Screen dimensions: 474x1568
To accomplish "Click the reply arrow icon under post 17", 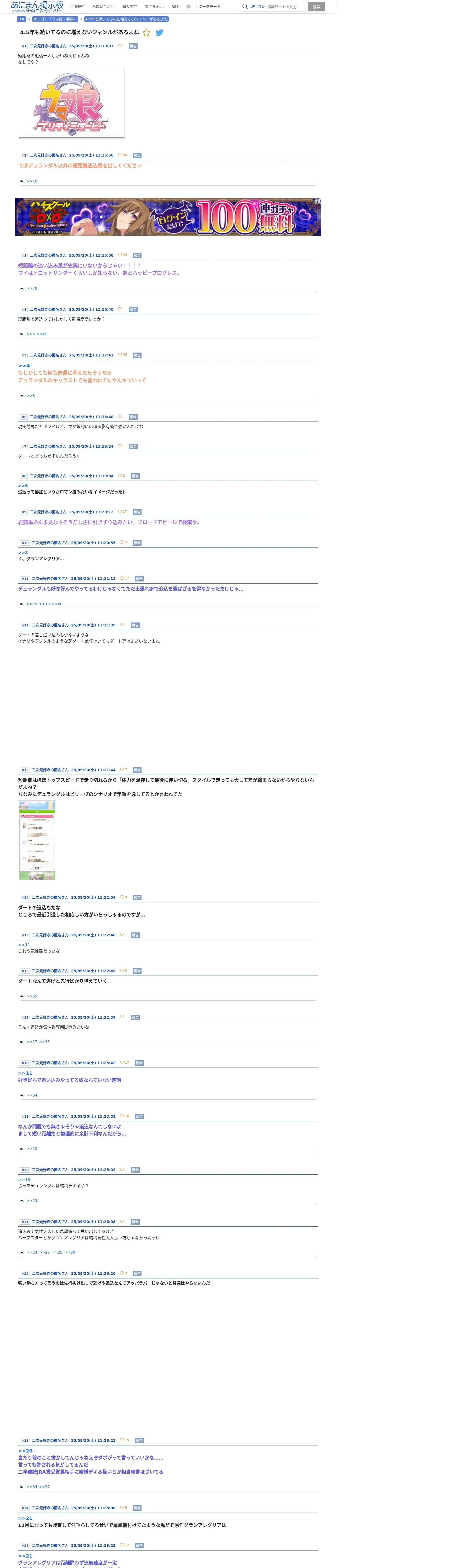I will pyautogui.click(x=22, y=1042).
